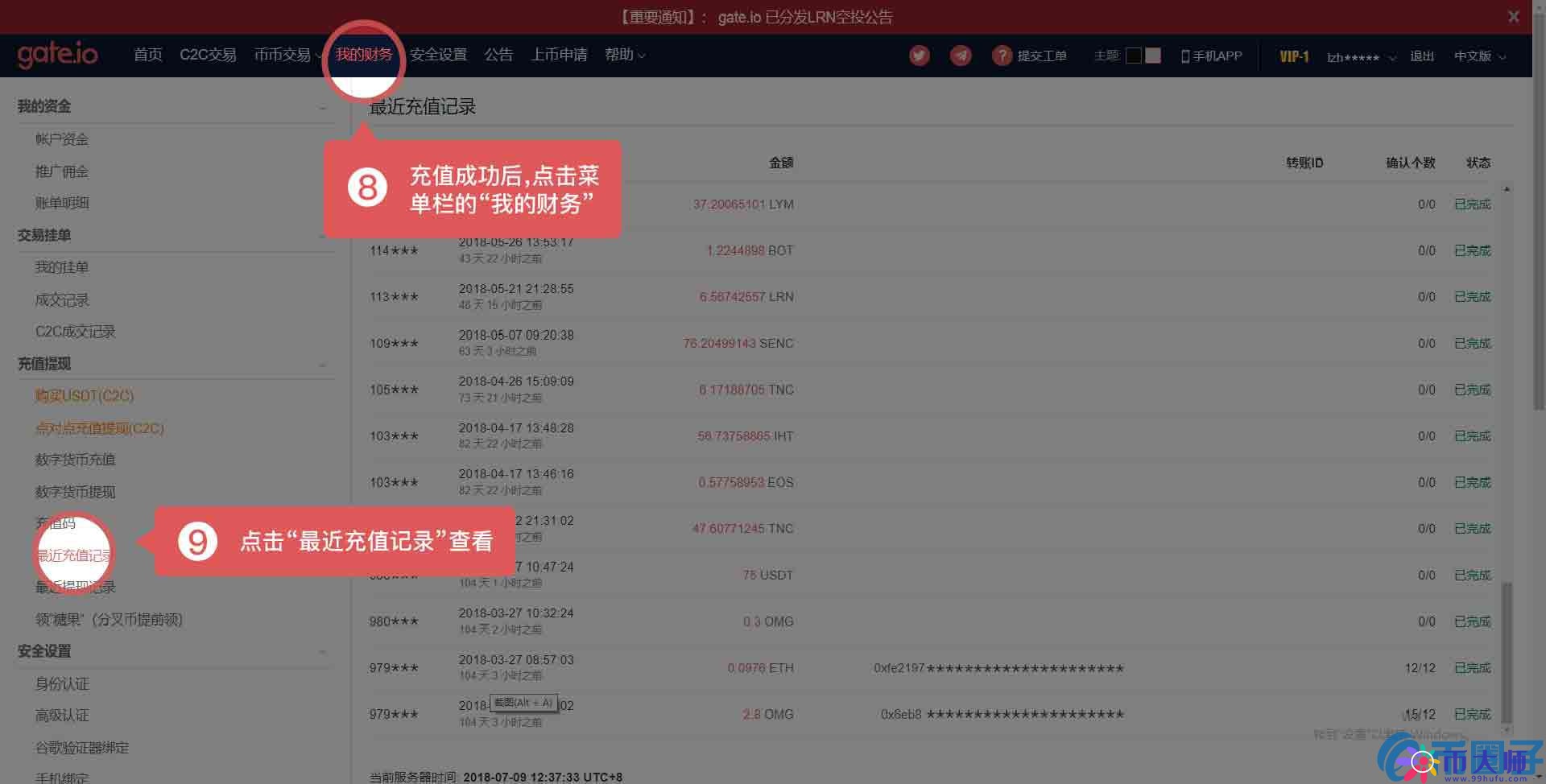Open 数字货币提现 in sidebar

76,492
